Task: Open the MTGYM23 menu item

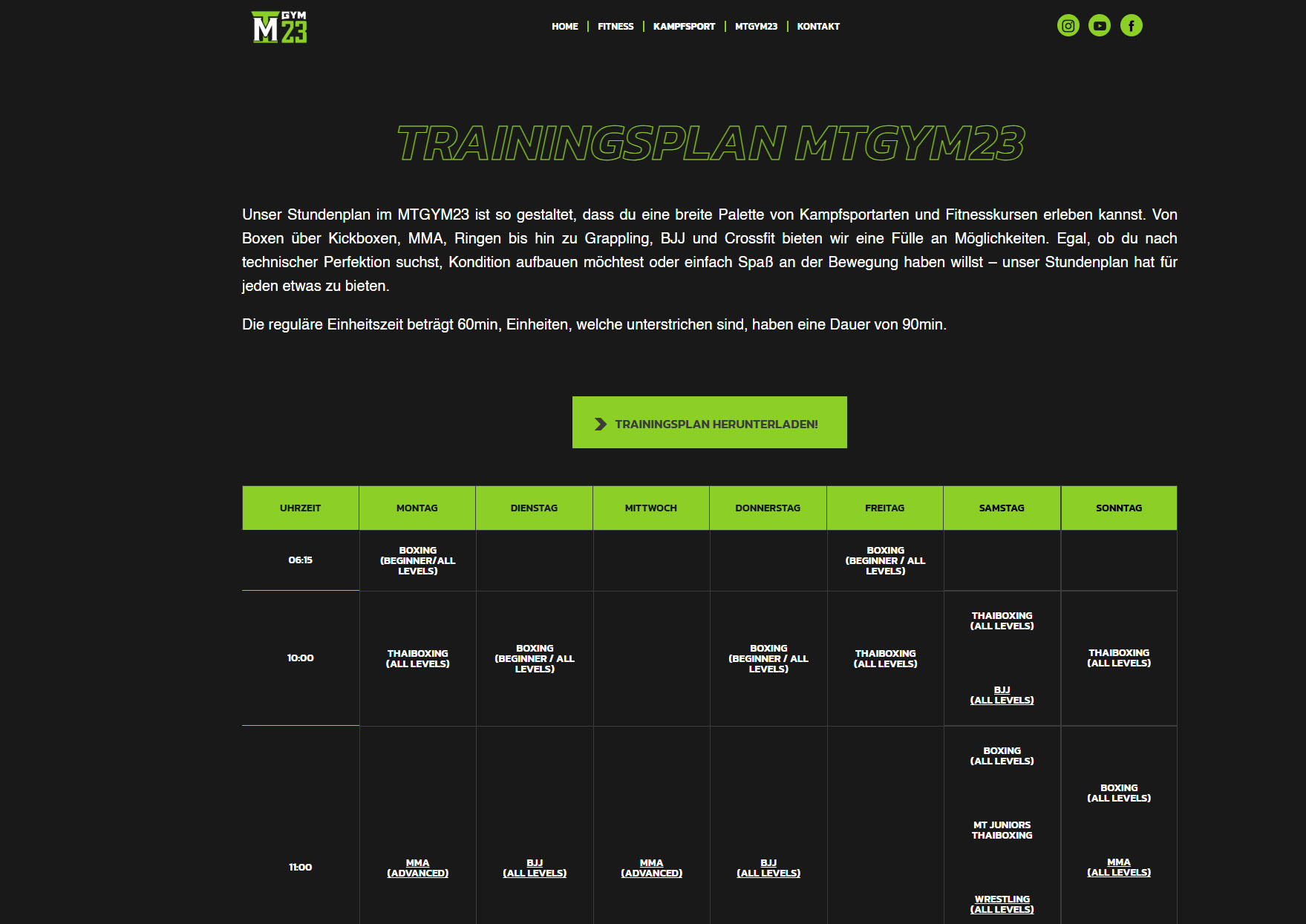Action: [x=756, y=27]
